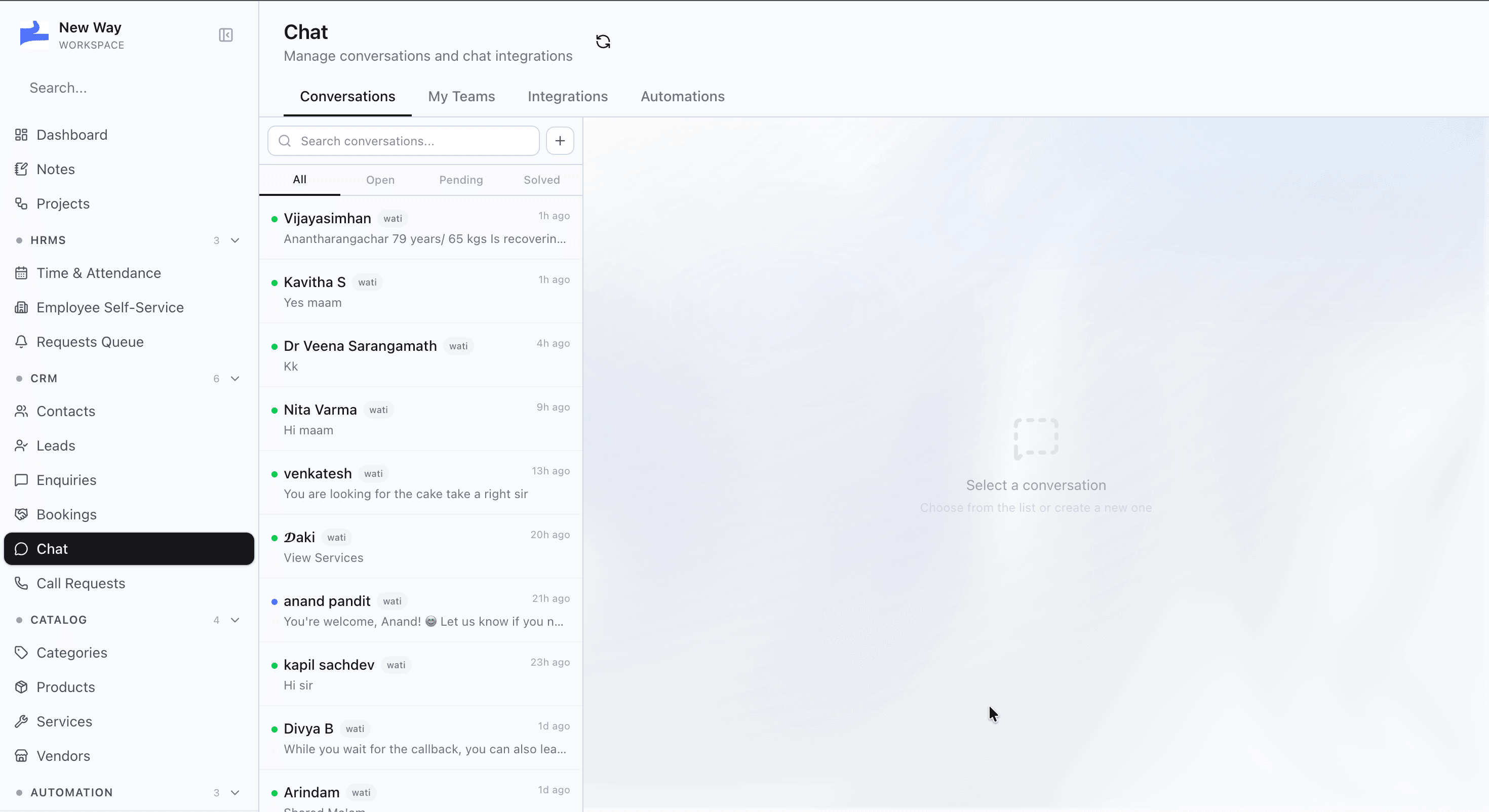Open Contacts under CRM
The height and width of the screenshot is (812, 1489).
tap(129, 412)
